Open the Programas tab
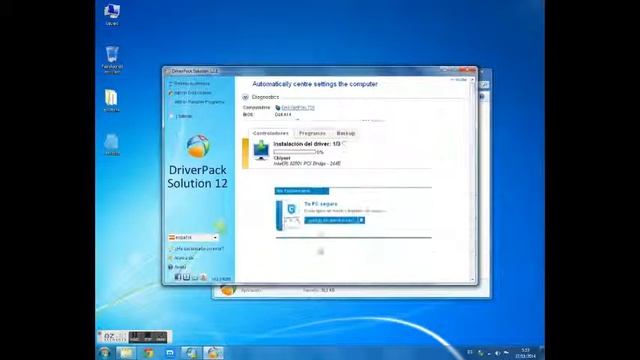Screen dimensions: 640x360 click(x=312, y=133)
